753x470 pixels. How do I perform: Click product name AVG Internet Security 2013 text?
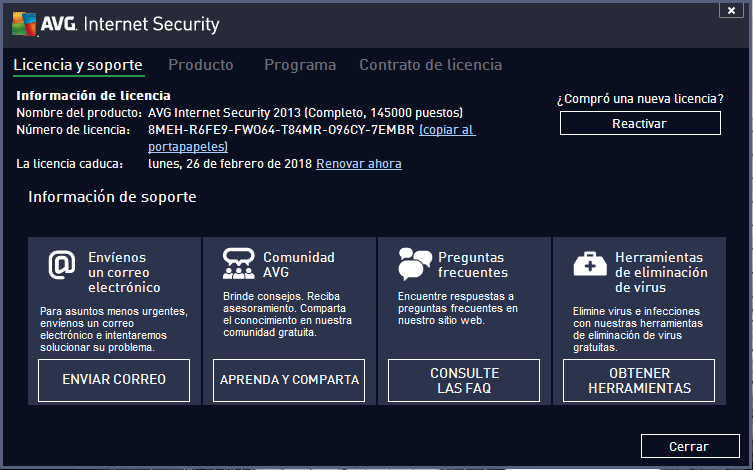click(305, 113)
